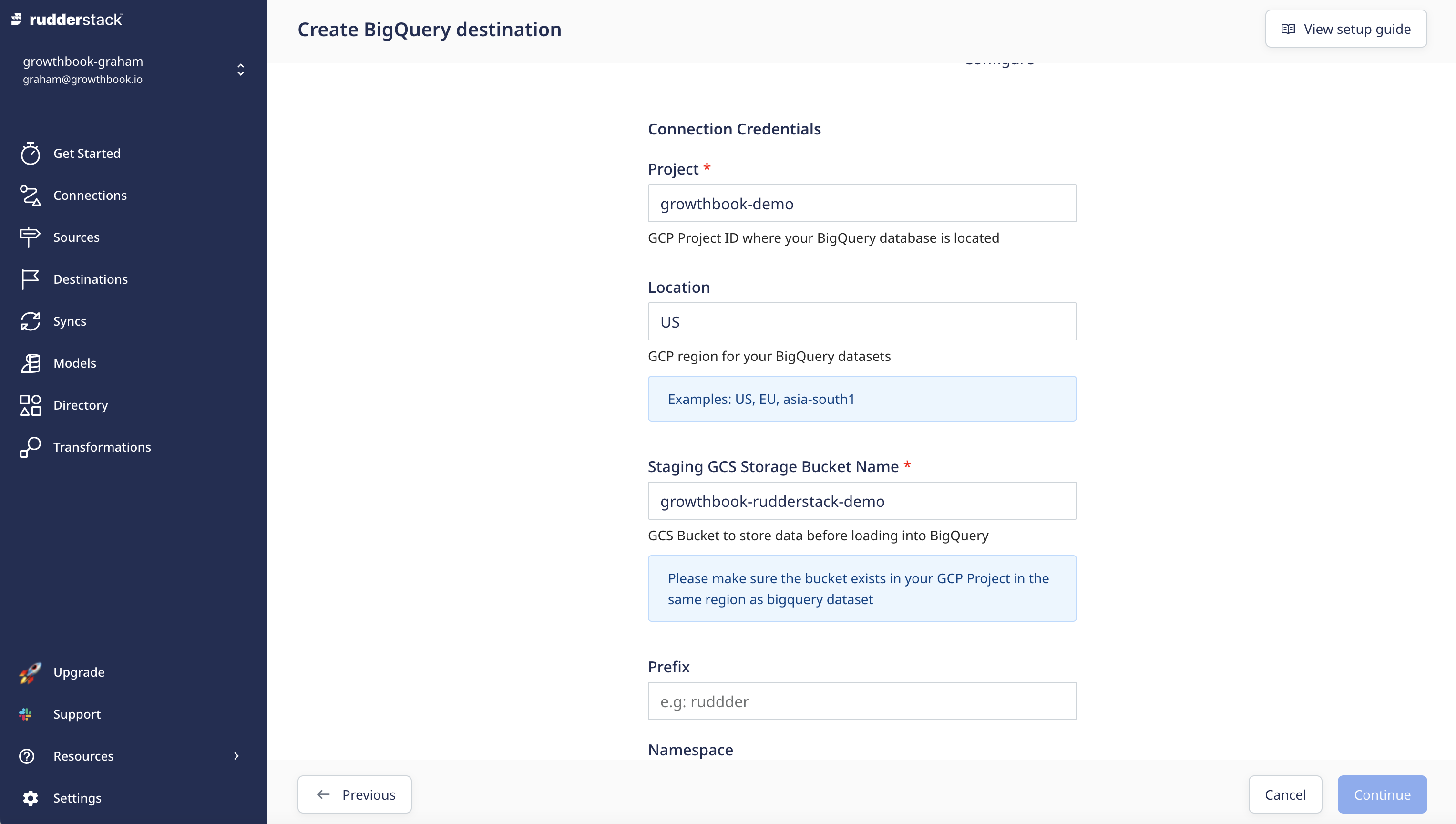Image resolution: width=1456 pixels, height=824 pixels.
Task: Click the Connections route icon
Action: point(30,195)
